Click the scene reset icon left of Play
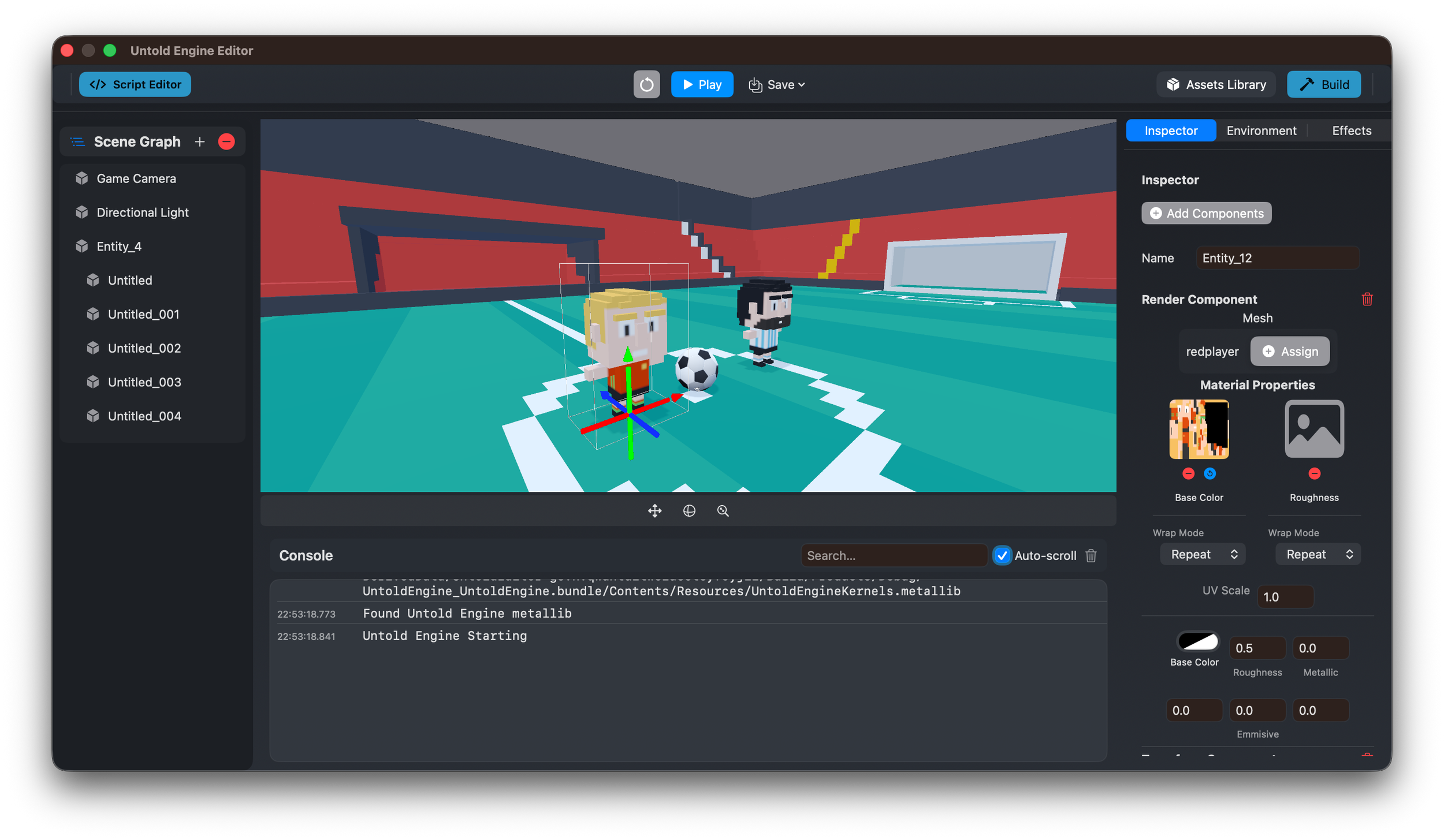This screenshot has height=840, width=1444. [x=647, y=84]
